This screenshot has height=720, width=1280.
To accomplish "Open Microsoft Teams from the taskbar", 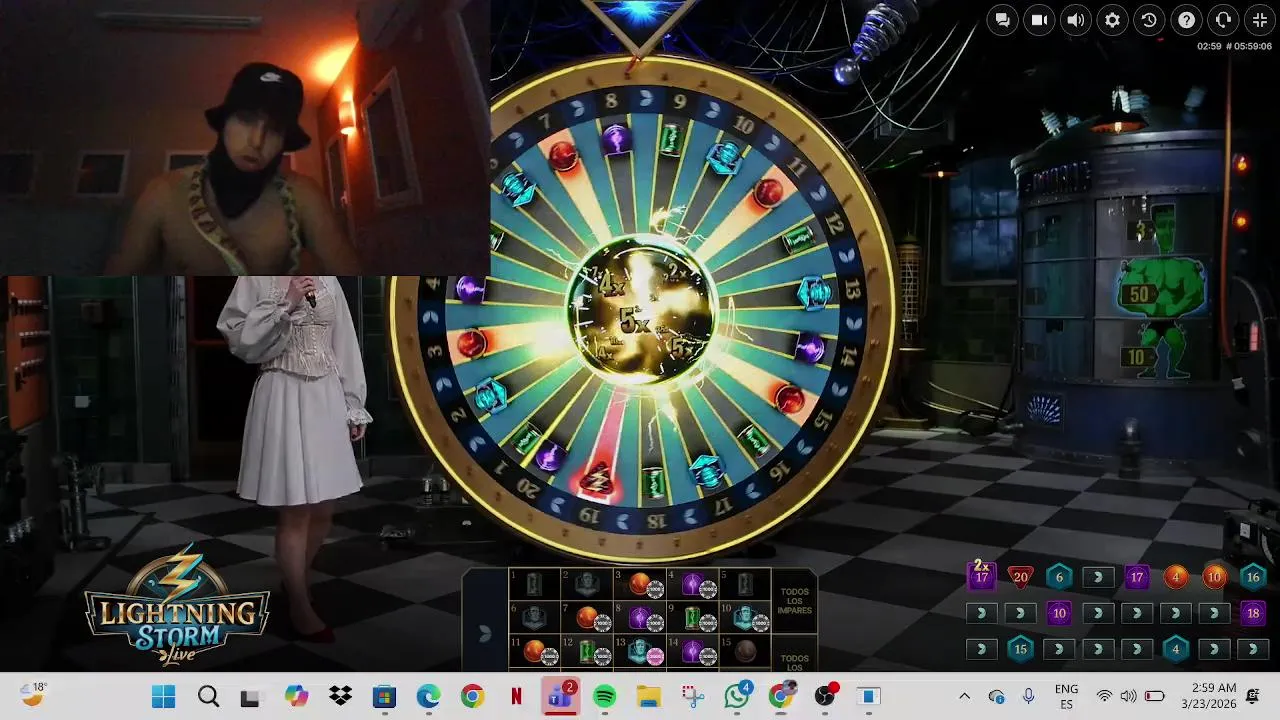I will point(560,696).
